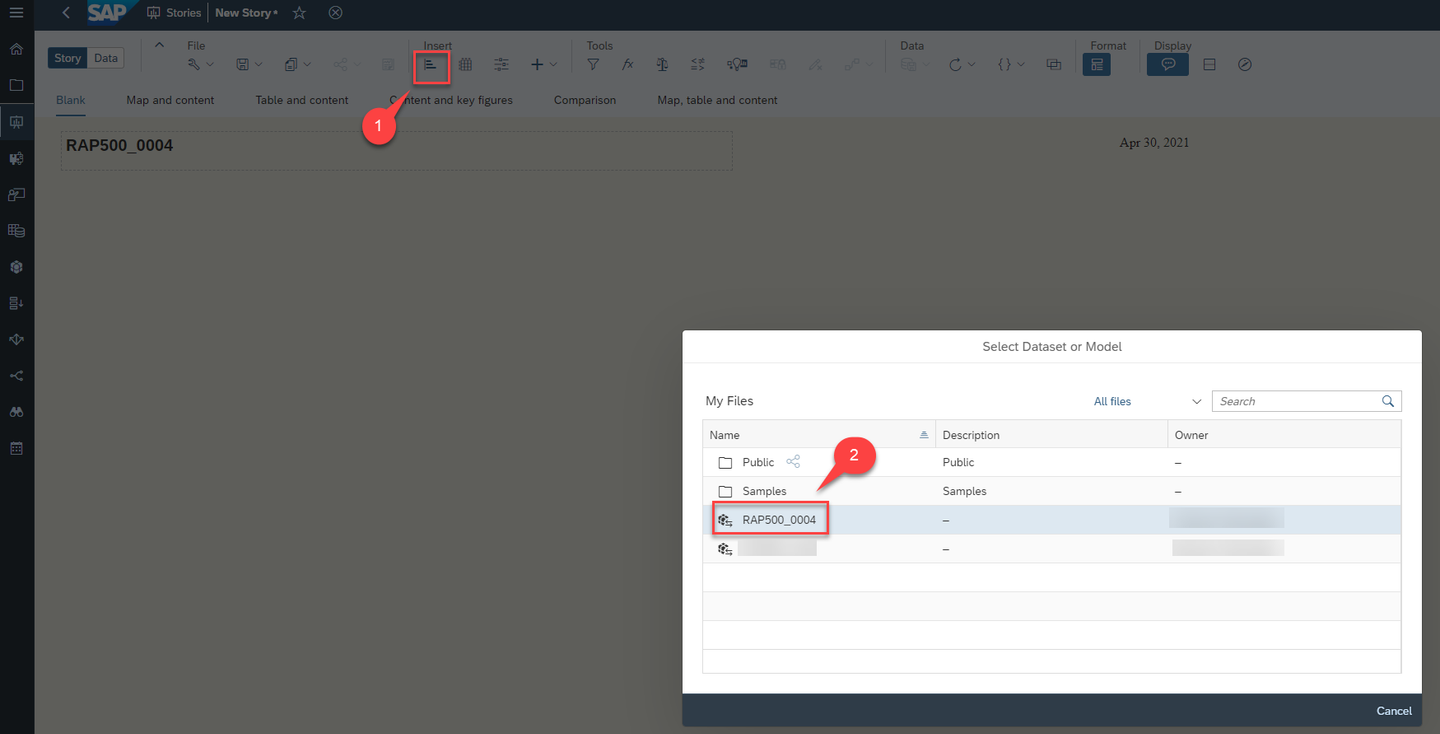
Task: Open the Save dropdown
Action: [x=249, y=65]
